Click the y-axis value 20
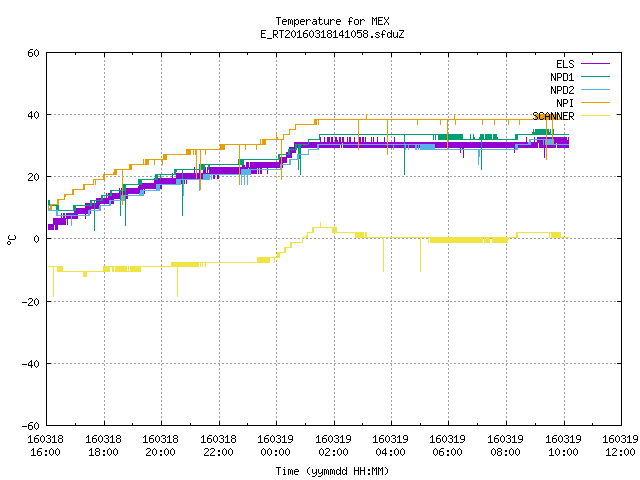The height and width of the screenshot is (480, 640). click(33, 177)
